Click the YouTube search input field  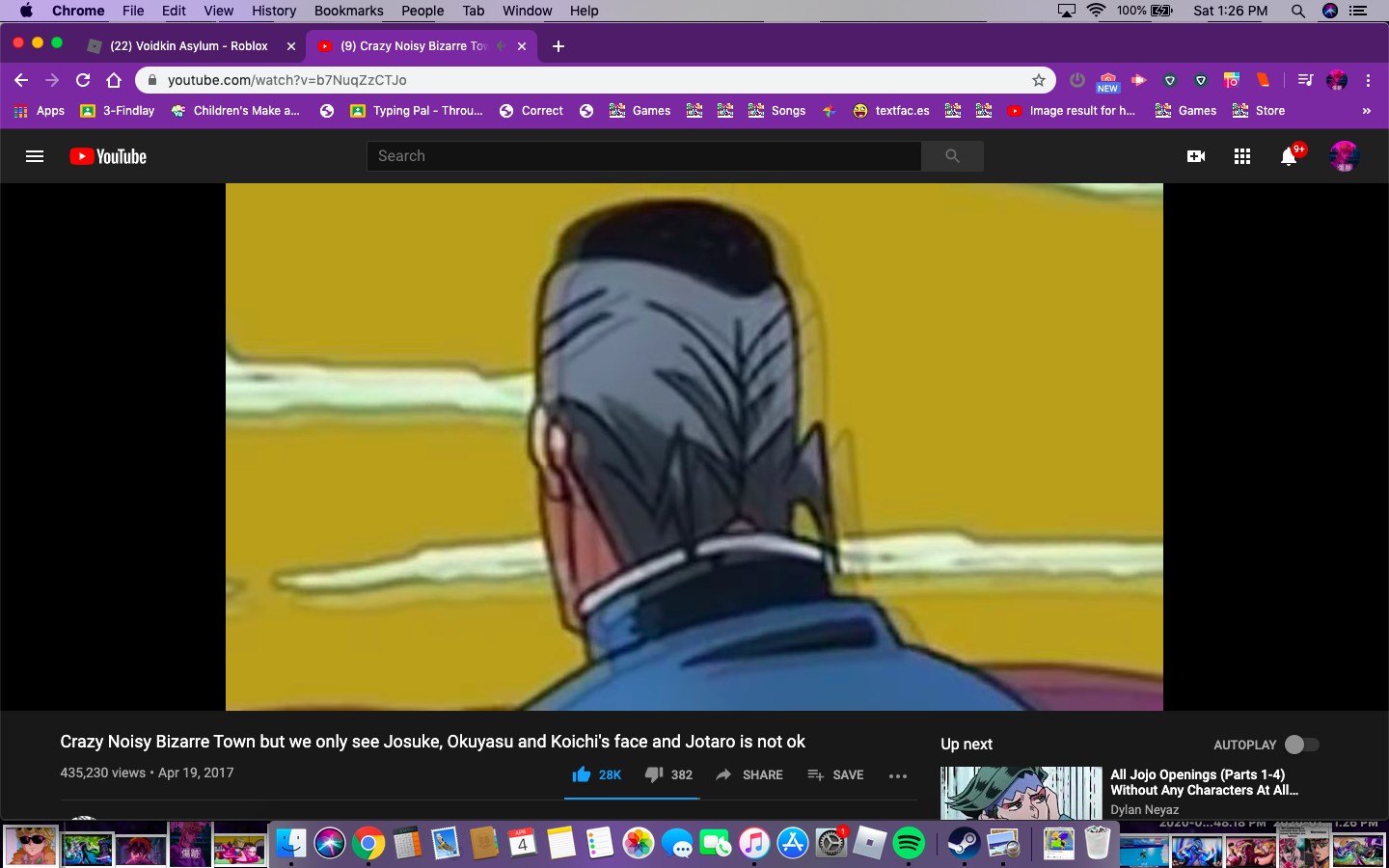pyautogui.click(x=644, y=156)
